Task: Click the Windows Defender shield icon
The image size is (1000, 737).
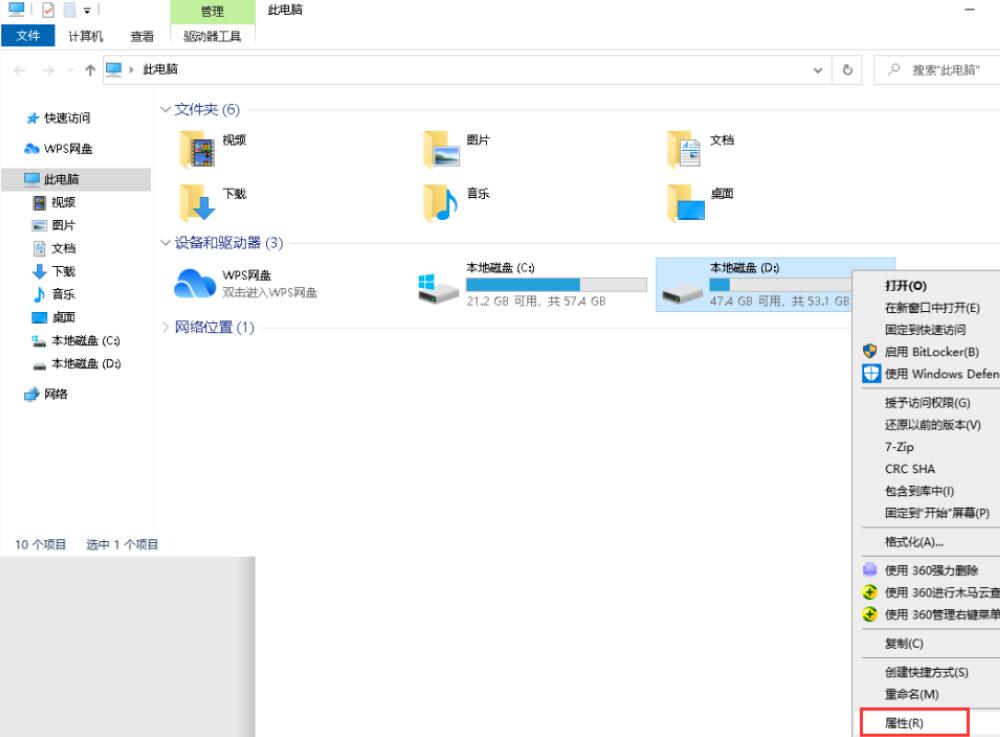Action: [871, 374]
